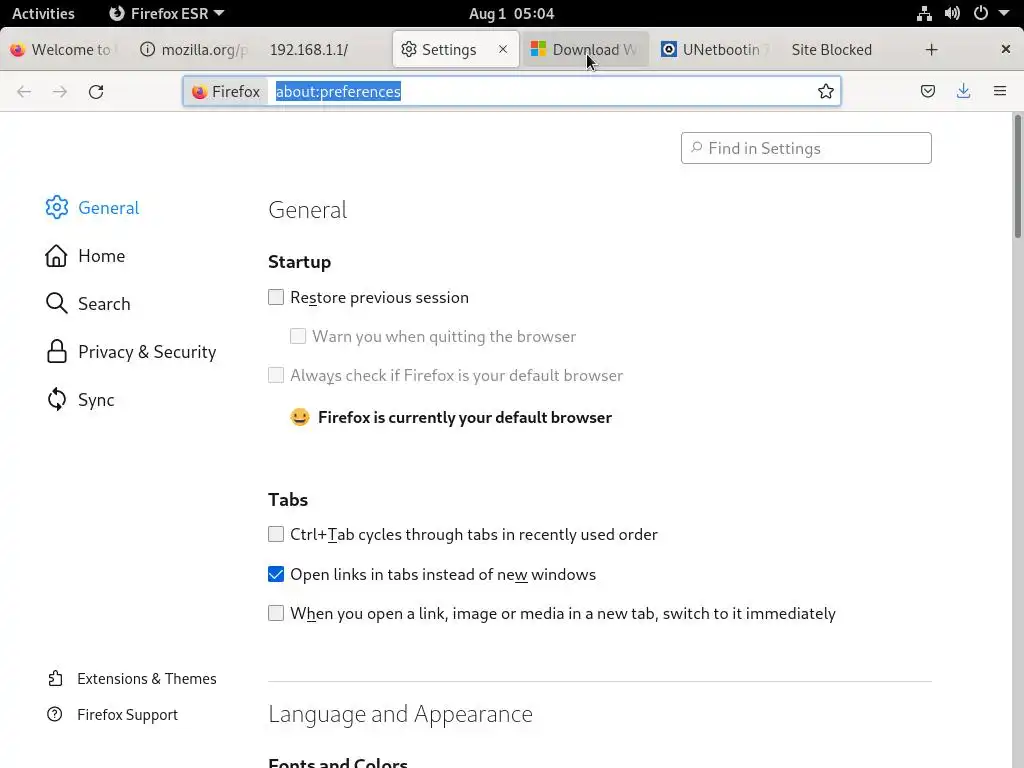The height and width of the screenshot is (768, 1024).
Task: Click the bookmark star icon
Action: click(826, 91)
